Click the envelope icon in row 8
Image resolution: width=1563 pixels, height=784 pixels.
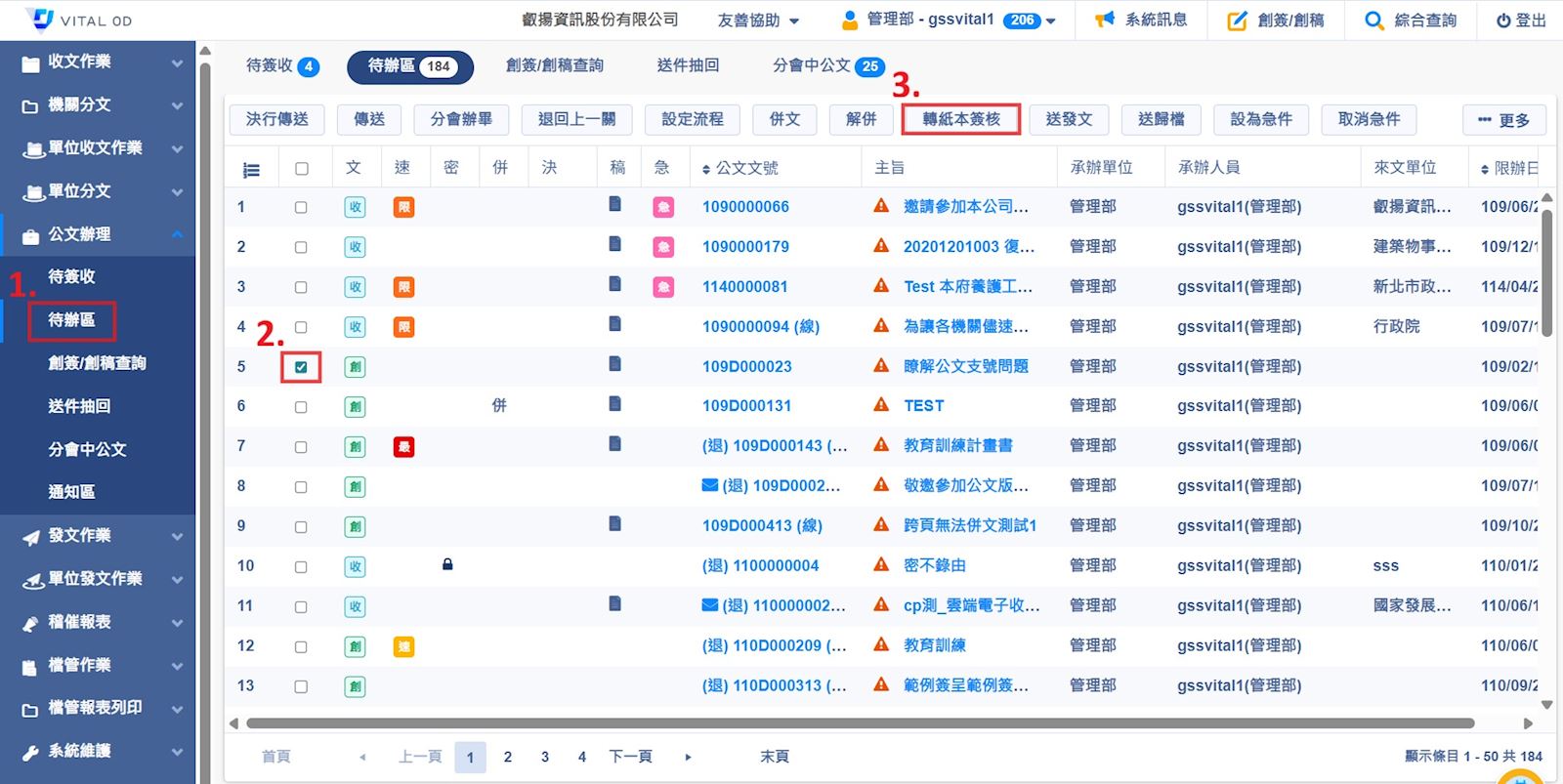coord(710,485)
